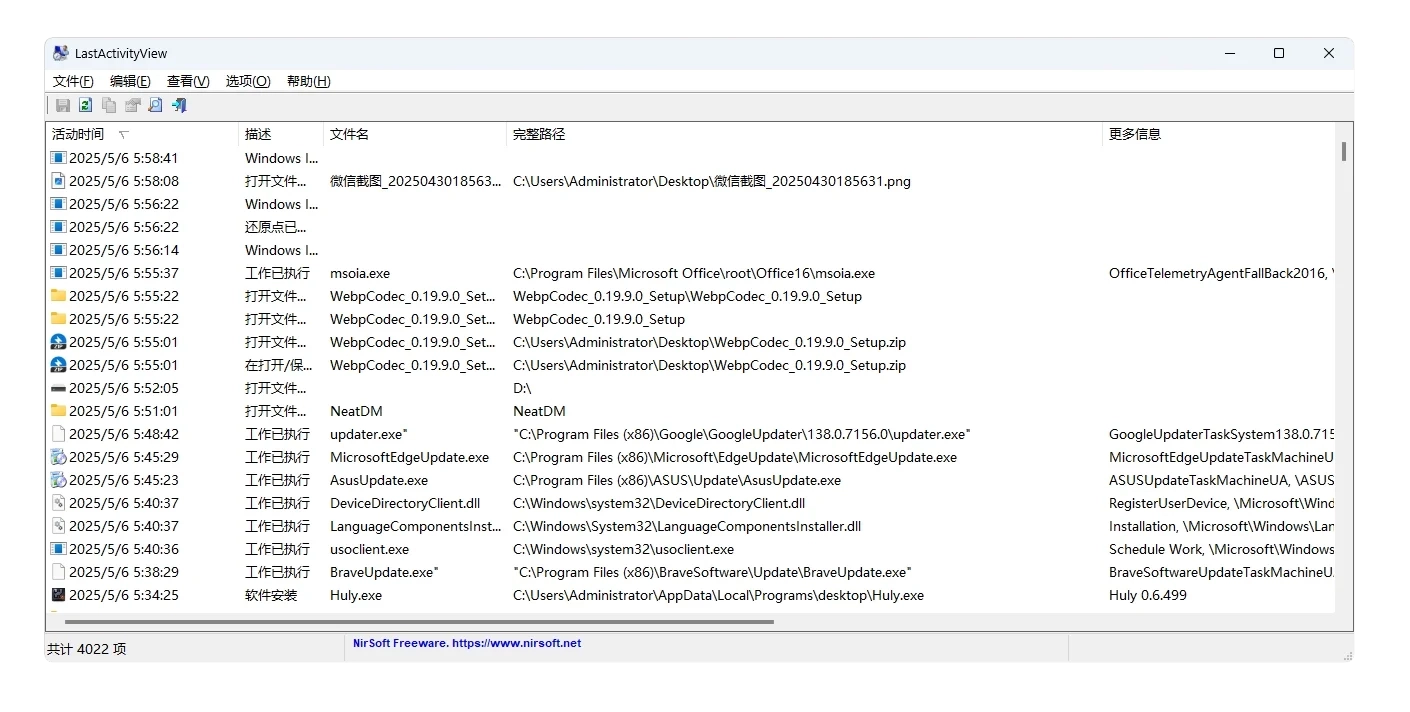Toggle sort arrow on 活动时间 column

pos(124,134)
